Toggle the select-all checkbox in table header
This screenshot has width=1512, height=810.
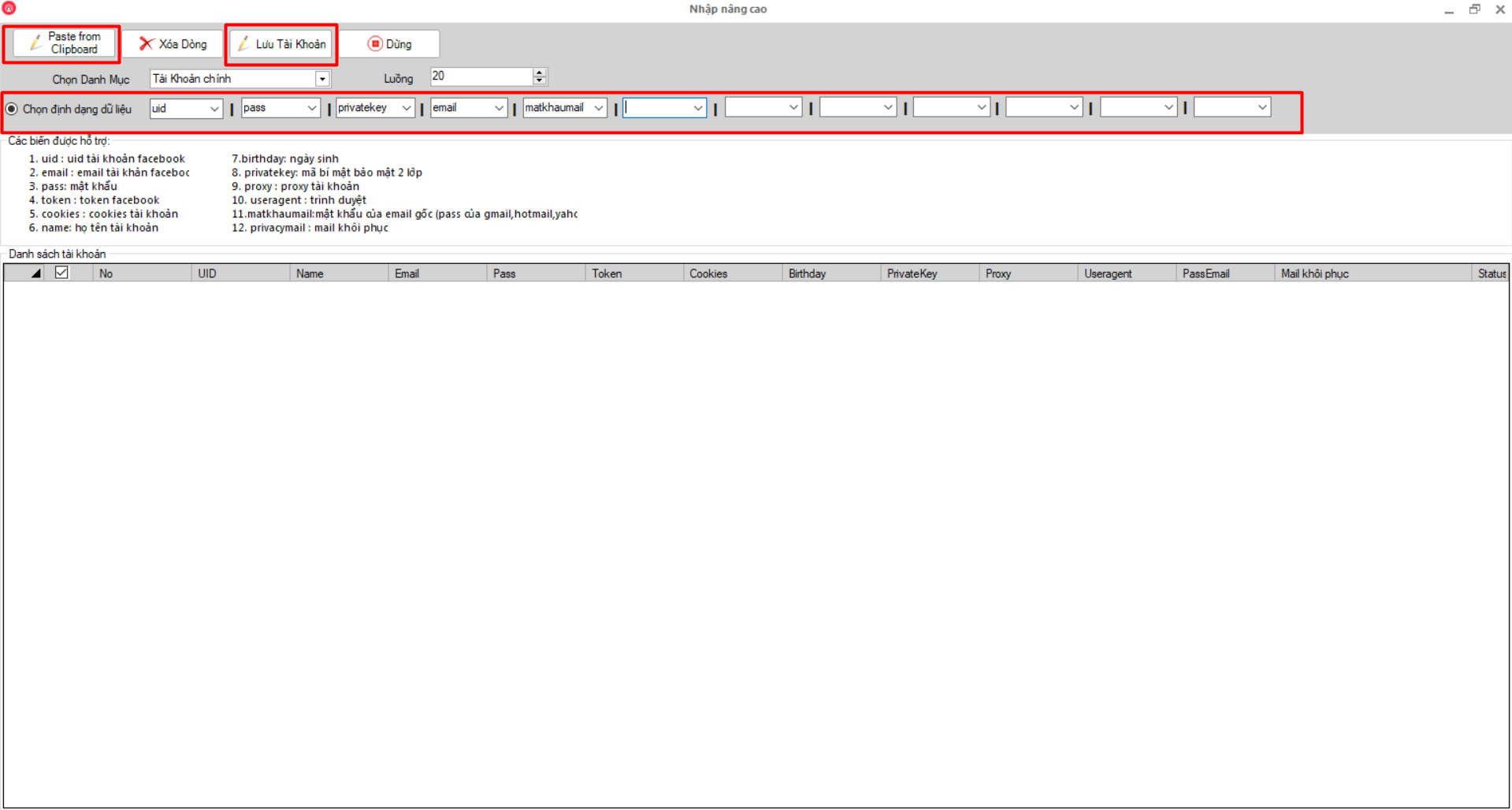[61, 273]
